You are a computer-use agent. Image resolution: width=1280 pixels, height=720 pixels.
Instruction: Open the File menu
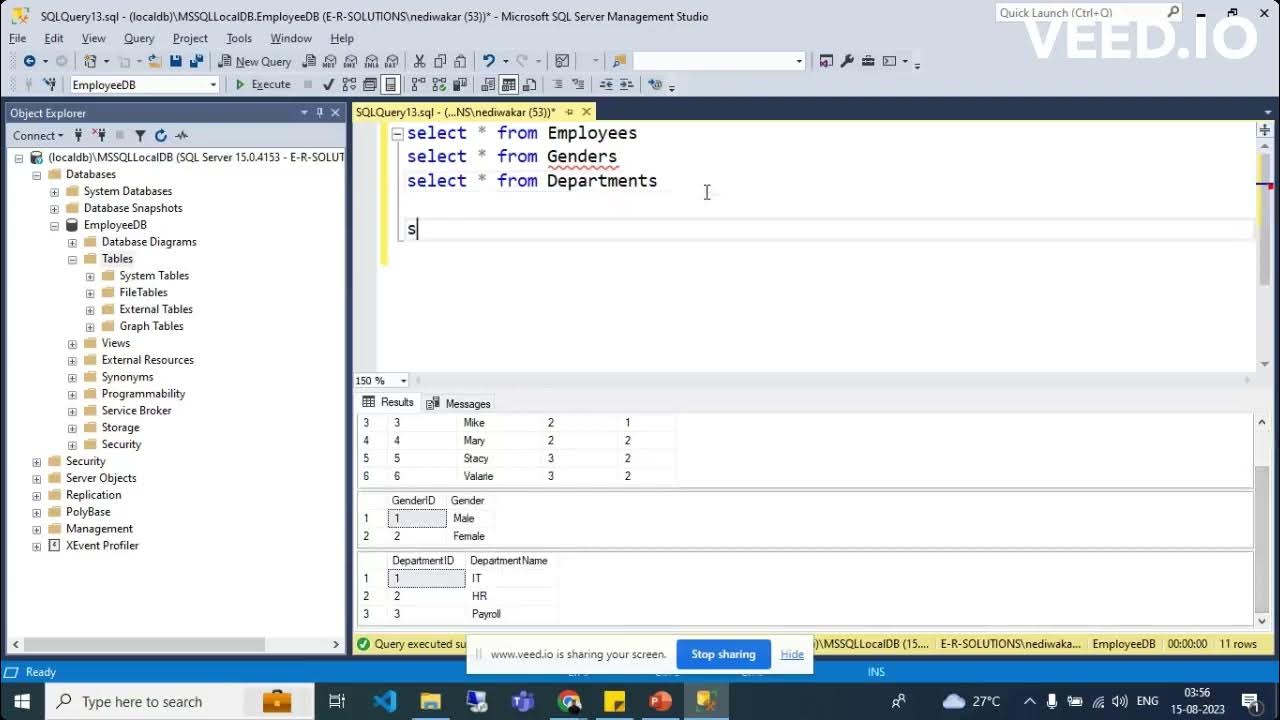point(17,38)
